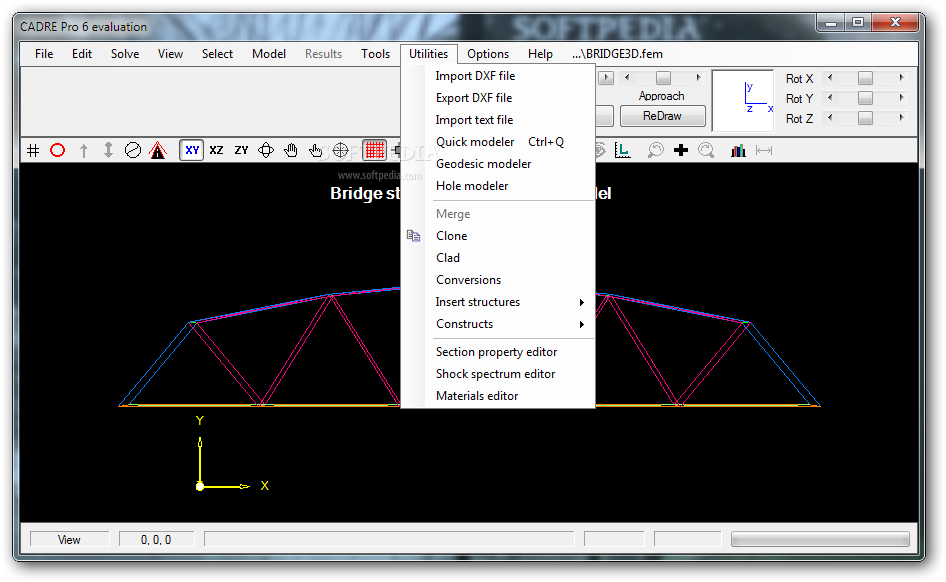Click Approach slider right arrow
The height and width of the screenshot is (582, 946).
699,77
